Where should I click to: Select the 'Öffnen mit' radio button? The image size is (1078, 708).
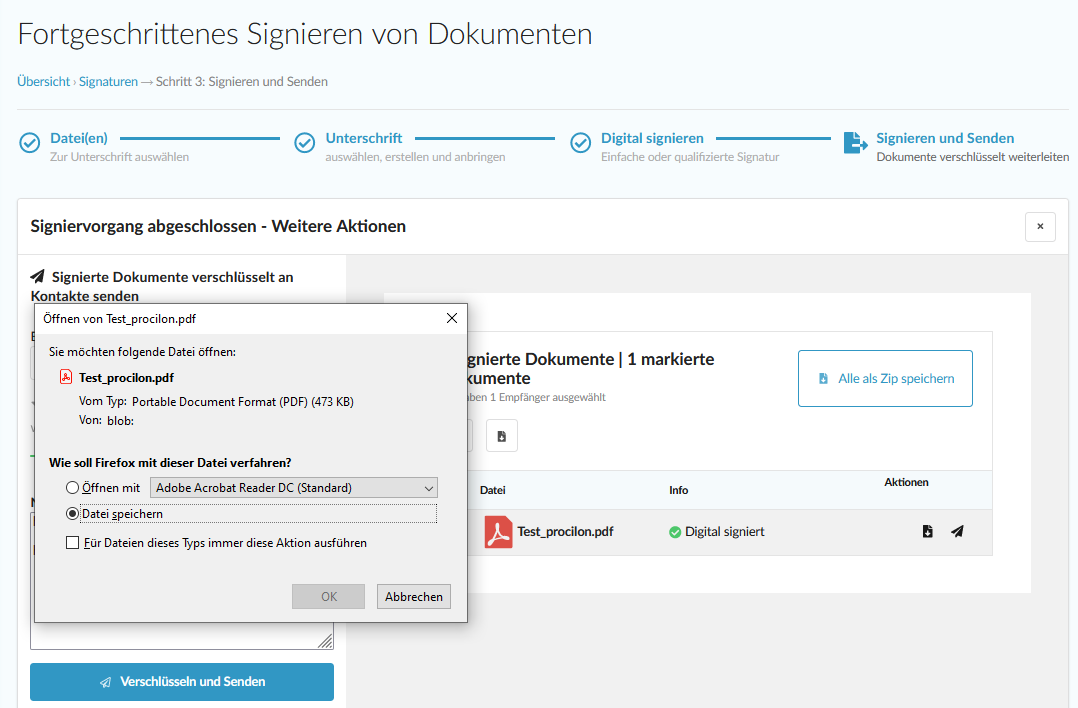click(x=72, y=488)
